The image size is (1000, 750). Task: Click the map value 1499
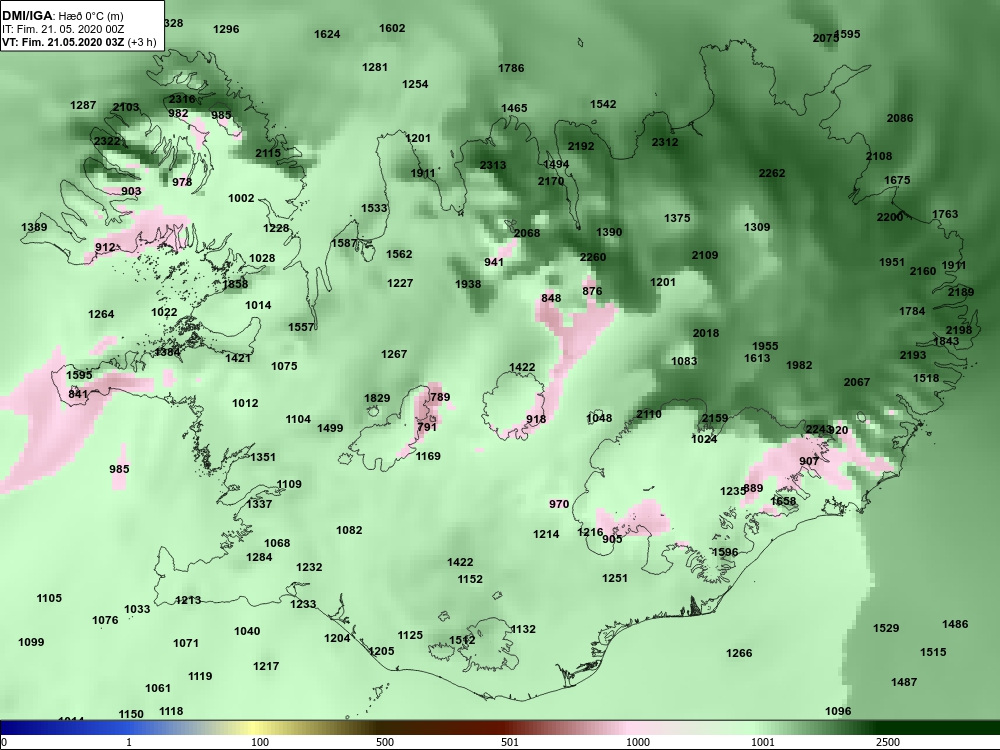[x=330, y=428]
